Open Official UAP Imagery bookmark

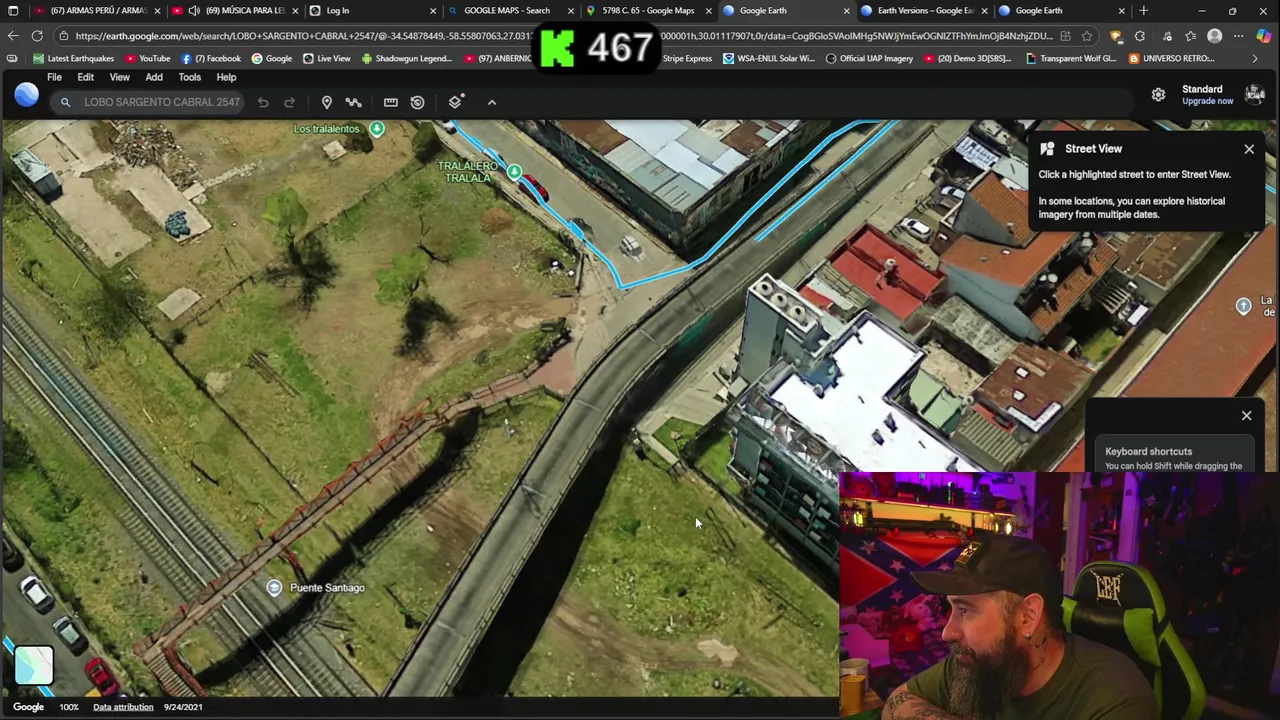tap(869, 58)
